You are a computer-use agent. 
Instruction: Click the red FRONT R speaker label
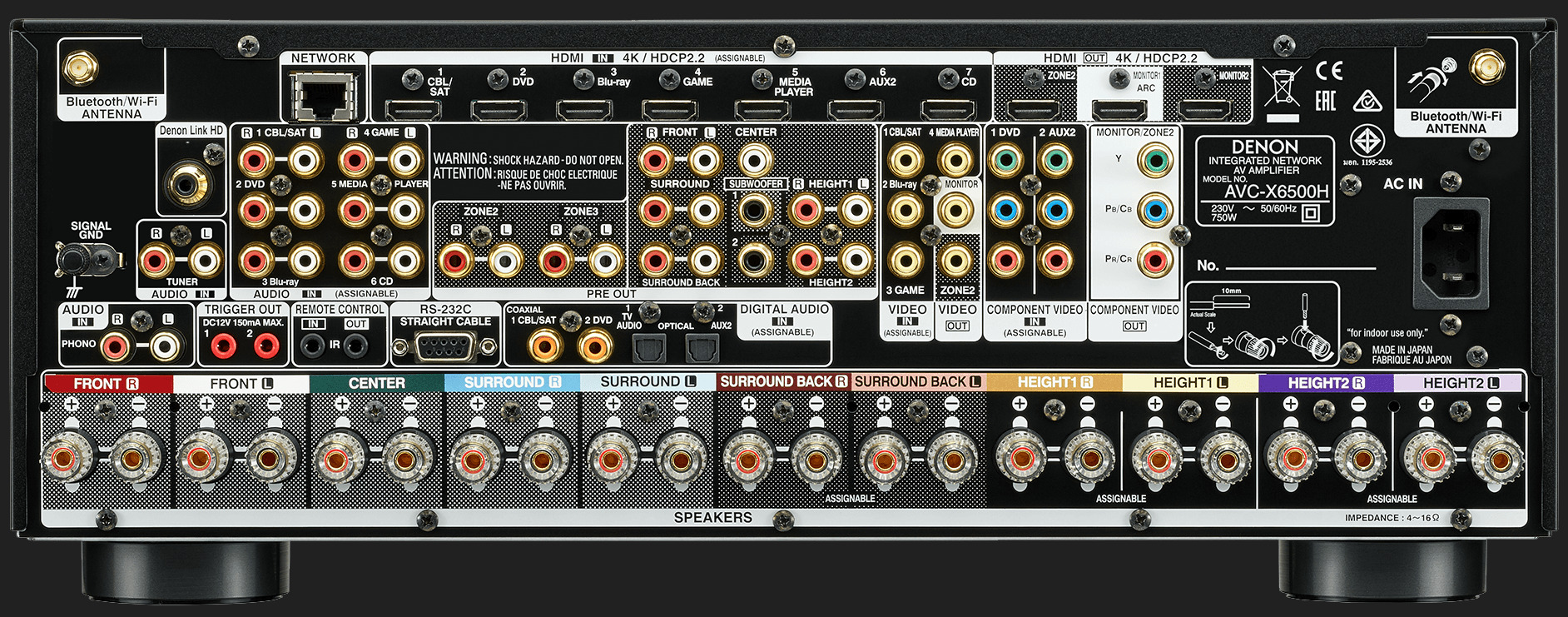107,384
